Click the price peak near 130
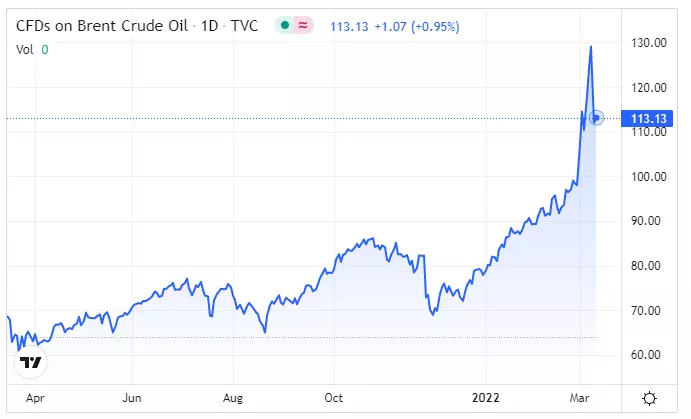This screenshot has width=691, height=419. (x=591, y=47)
